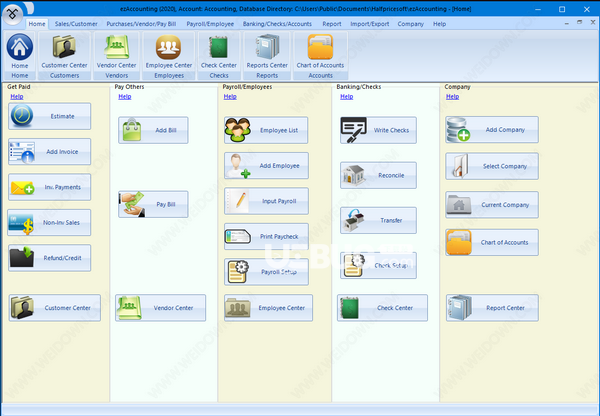Screen dimensions: 600x416
Task: Open the Help tab in menu bar
Action: pyautogui.click(x=439, y=24)
